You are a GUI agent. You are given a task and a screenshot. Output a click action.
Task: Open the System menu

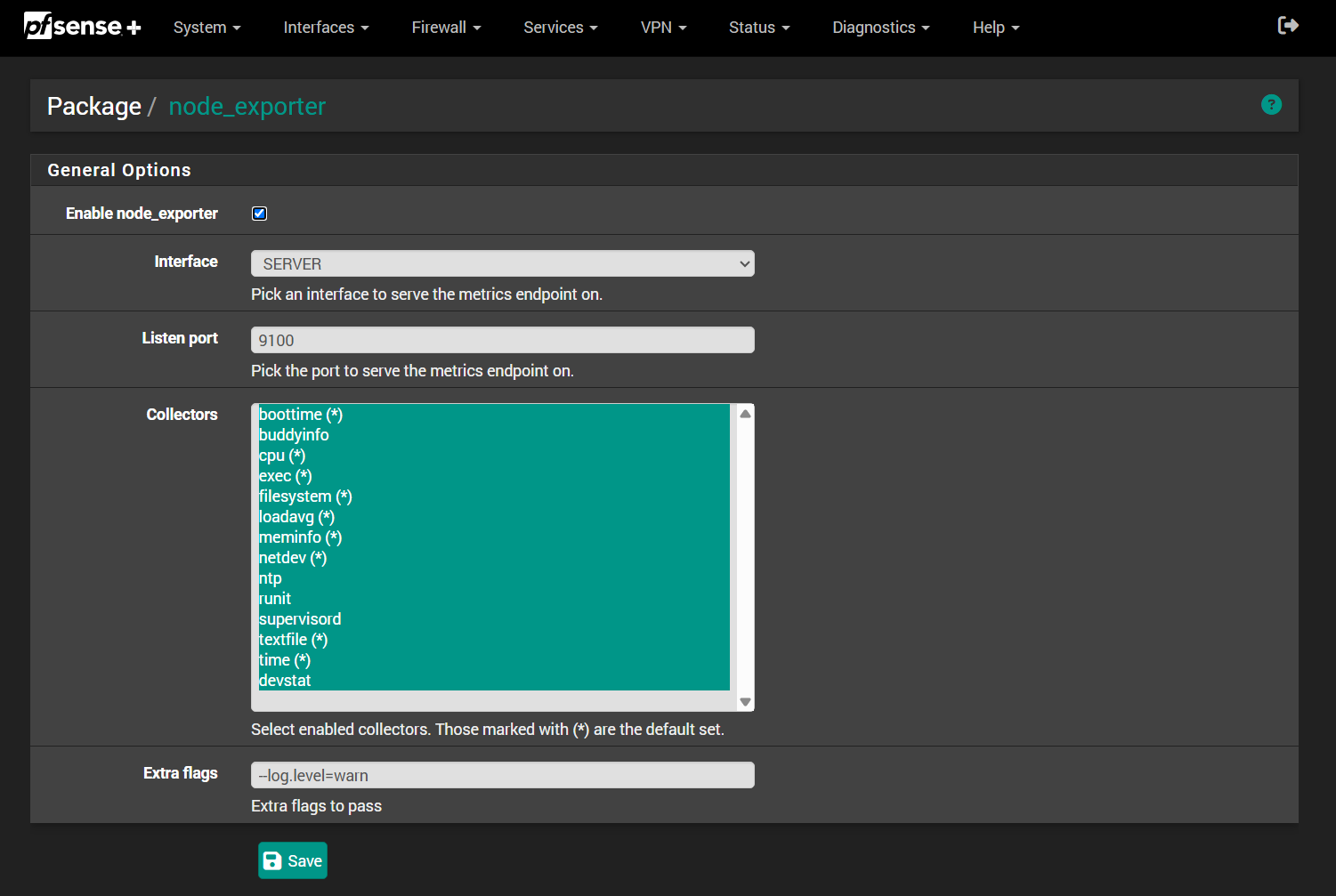point(207,28)
